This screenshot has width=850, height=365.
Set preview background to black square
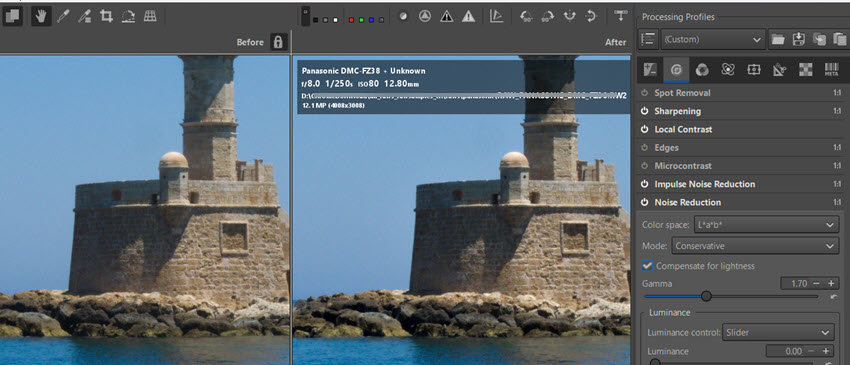point(315,20)
